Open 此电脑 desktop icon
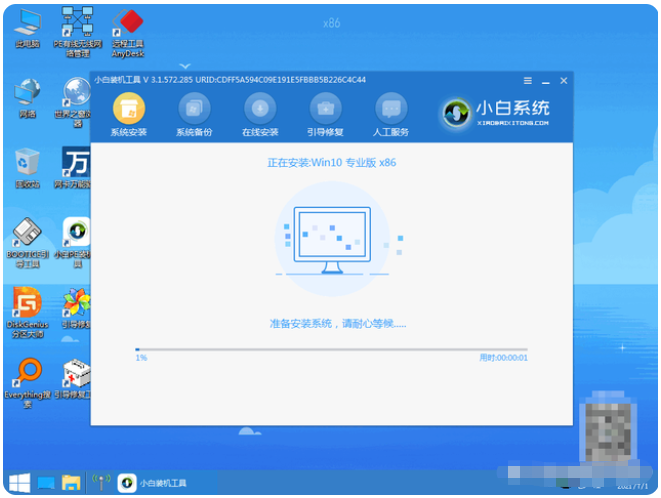This screenshot has width=661, height=498. point(27,29)
